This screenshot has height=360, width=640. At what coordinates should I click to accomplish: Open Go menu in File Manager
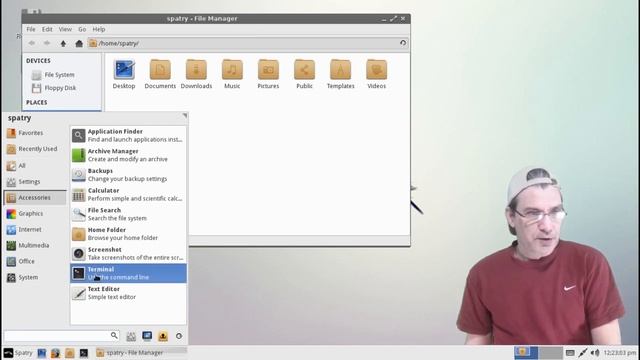coord(82,29)
